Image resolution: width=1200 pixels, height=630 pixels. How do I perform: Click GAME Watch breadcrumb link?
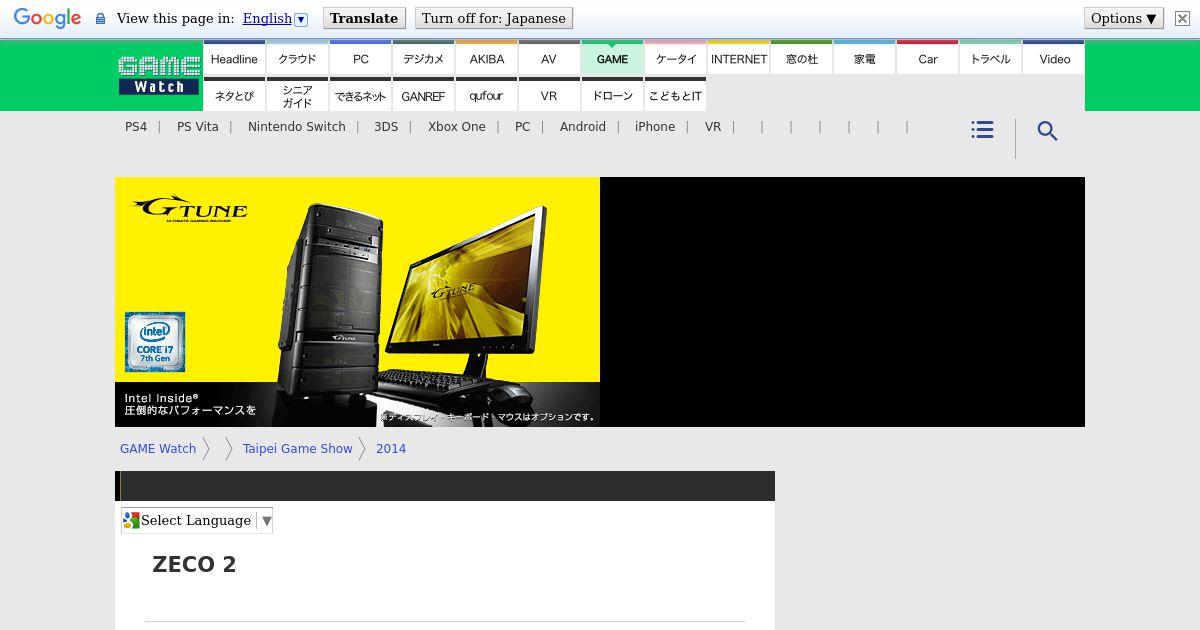[158, 448]
